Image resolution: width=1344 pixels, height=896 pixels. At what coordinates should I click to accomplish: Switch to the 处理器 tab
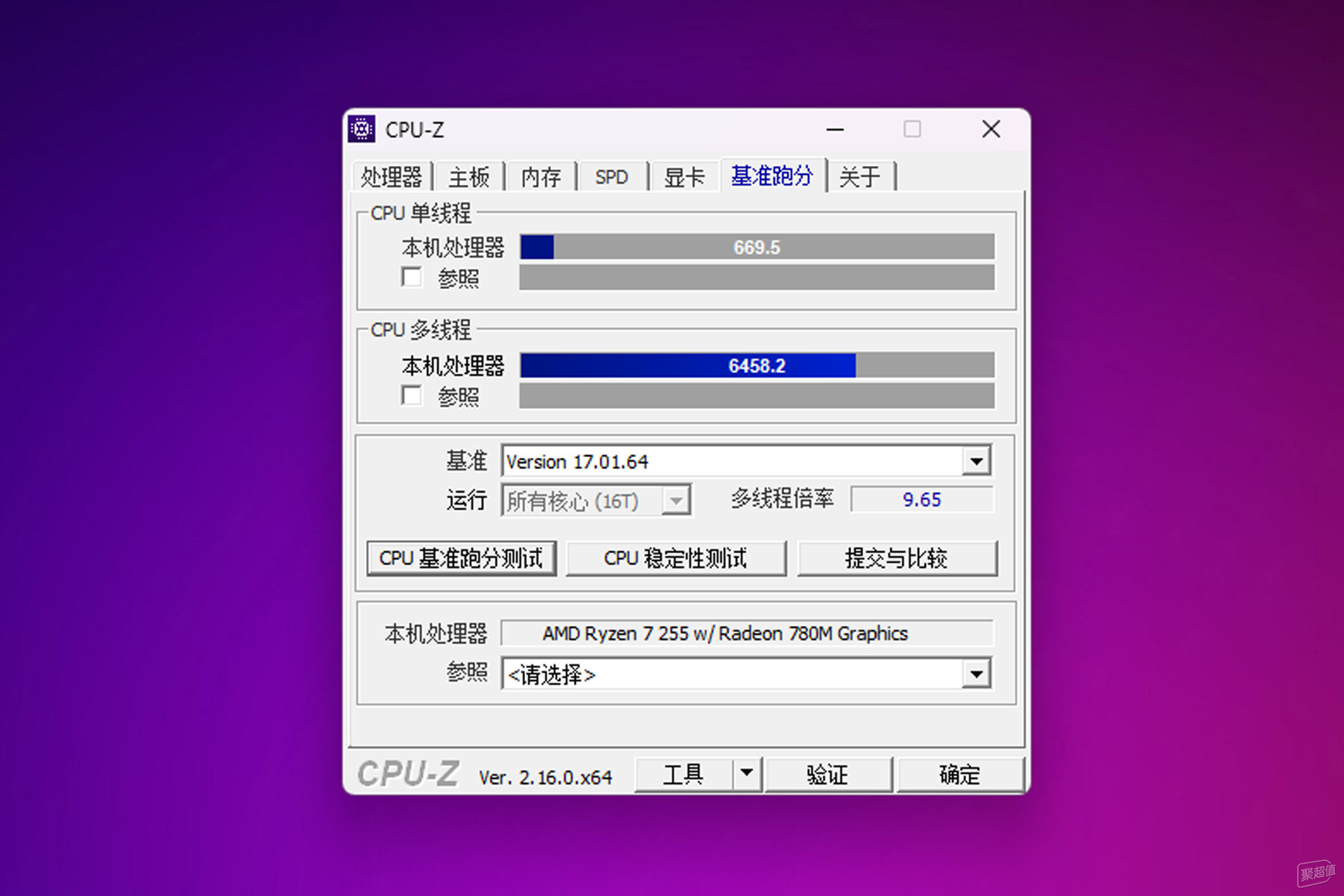pos(392,176)
